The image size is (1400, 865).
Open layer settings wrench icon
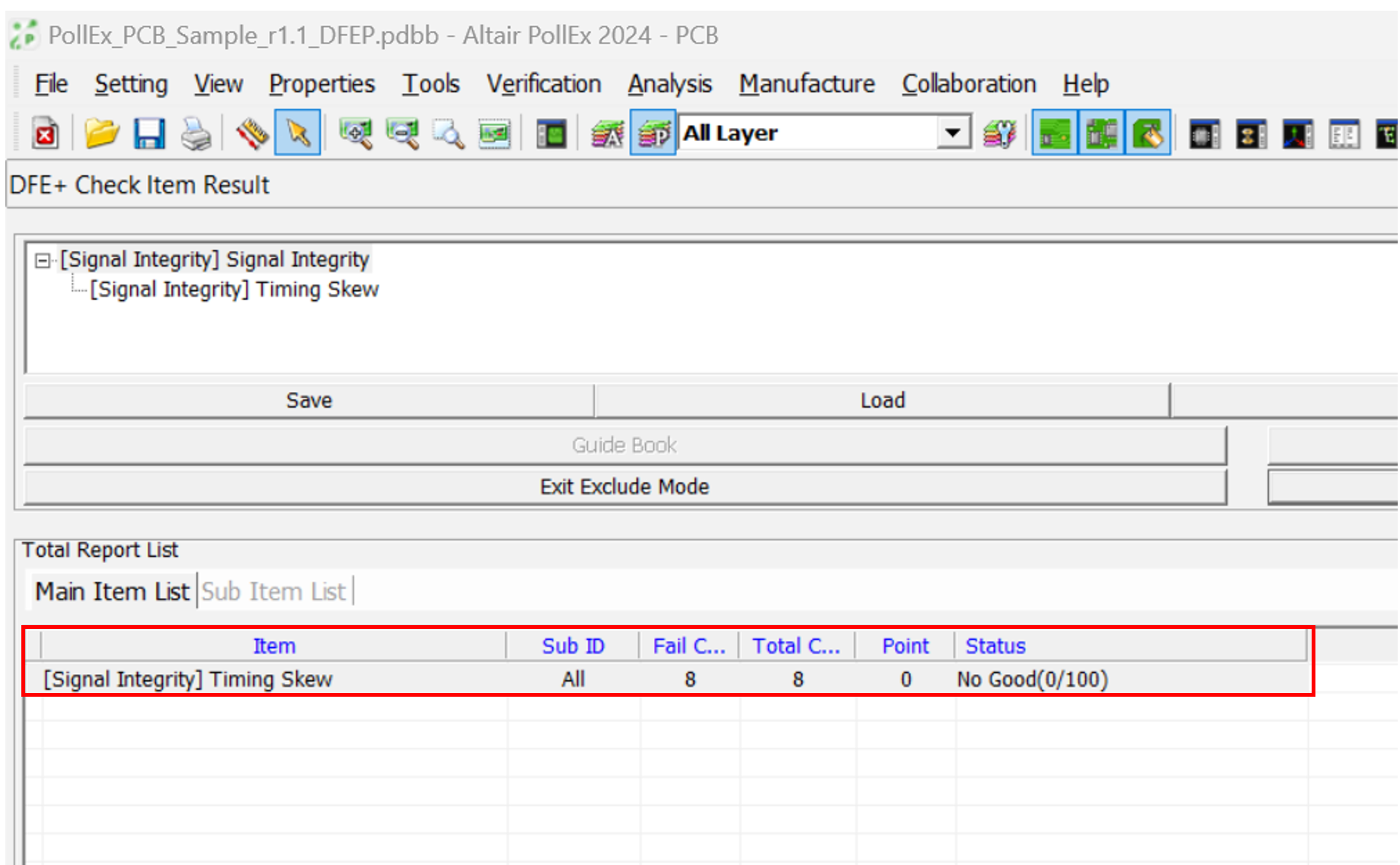[x=1000, y=134]
